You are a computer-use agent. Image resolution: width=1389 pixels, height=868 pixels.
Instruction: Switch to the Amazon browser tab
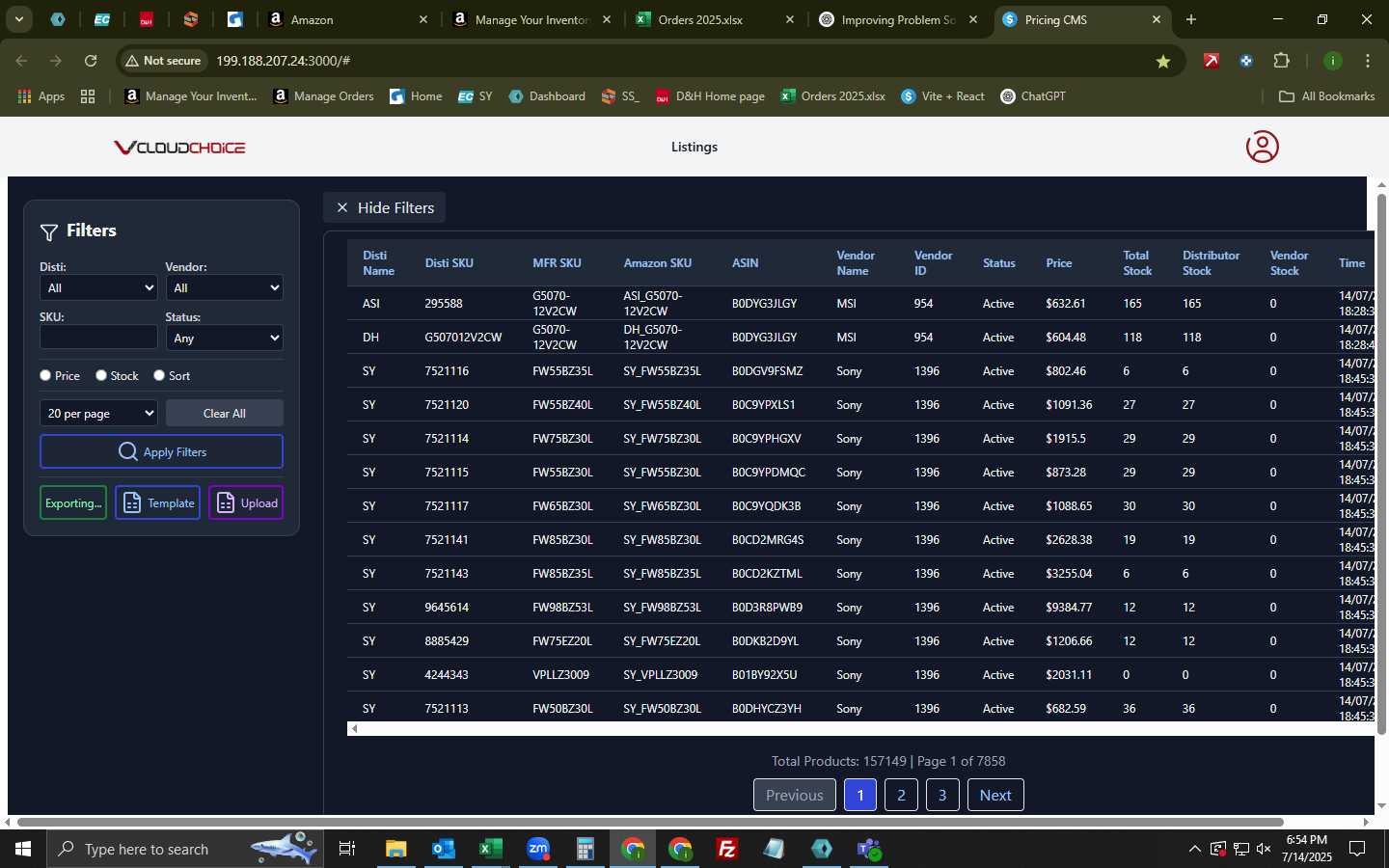(x=349, y=19)
